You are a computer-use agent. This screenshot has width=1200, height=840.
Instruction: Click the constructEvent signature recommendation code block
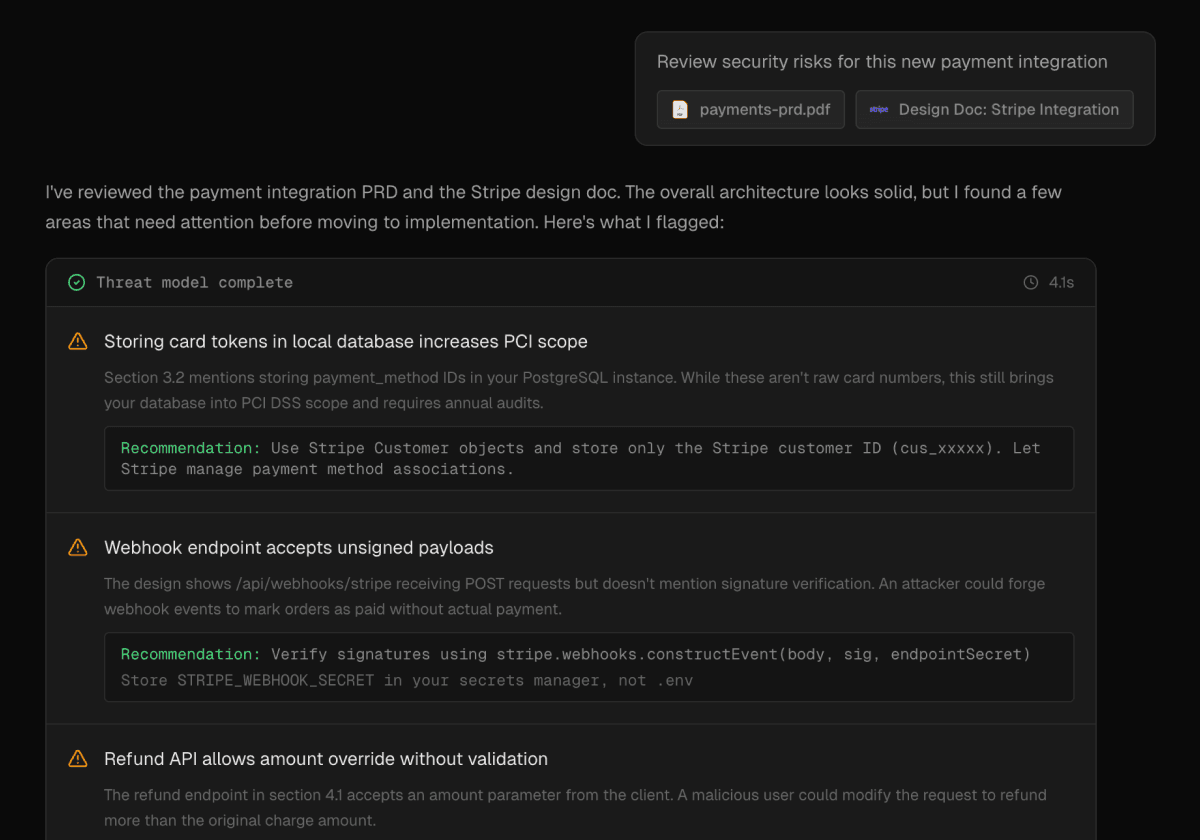pos(589,667)
